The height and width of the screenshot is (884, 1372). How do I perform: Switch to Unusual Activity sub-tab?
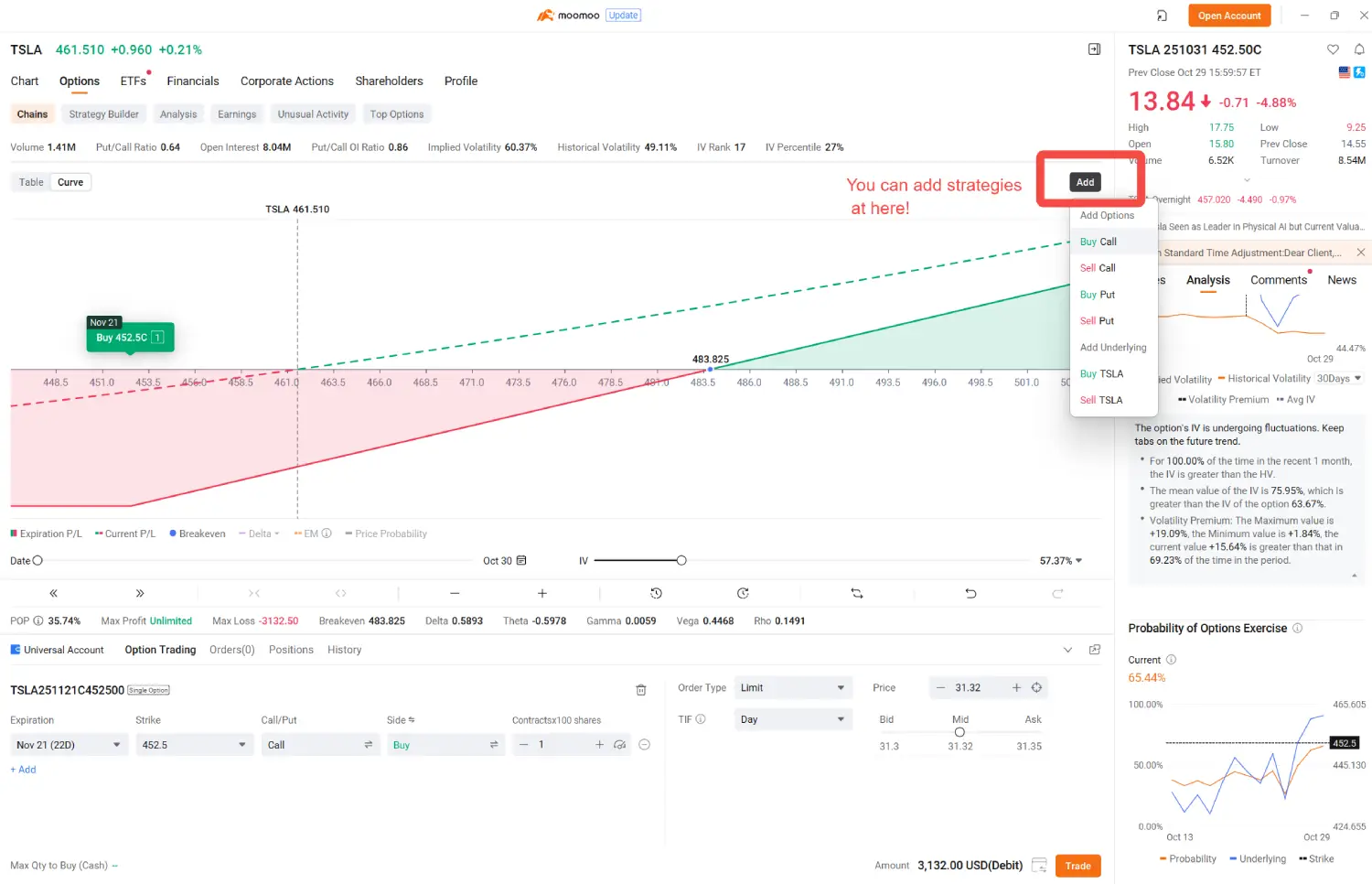point(313,114)
